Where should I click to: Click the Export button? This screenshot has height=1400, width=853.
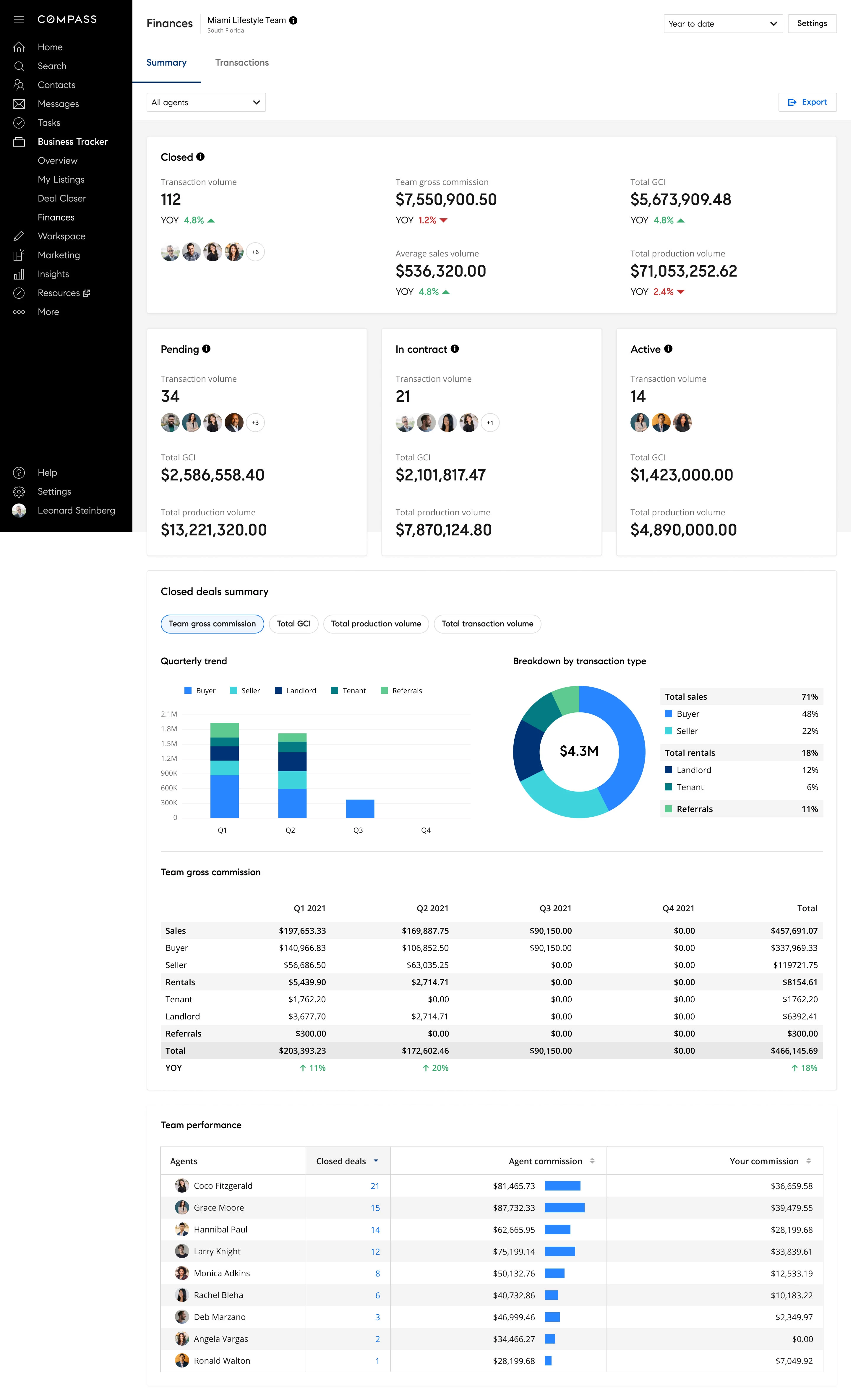pos(807,102)
